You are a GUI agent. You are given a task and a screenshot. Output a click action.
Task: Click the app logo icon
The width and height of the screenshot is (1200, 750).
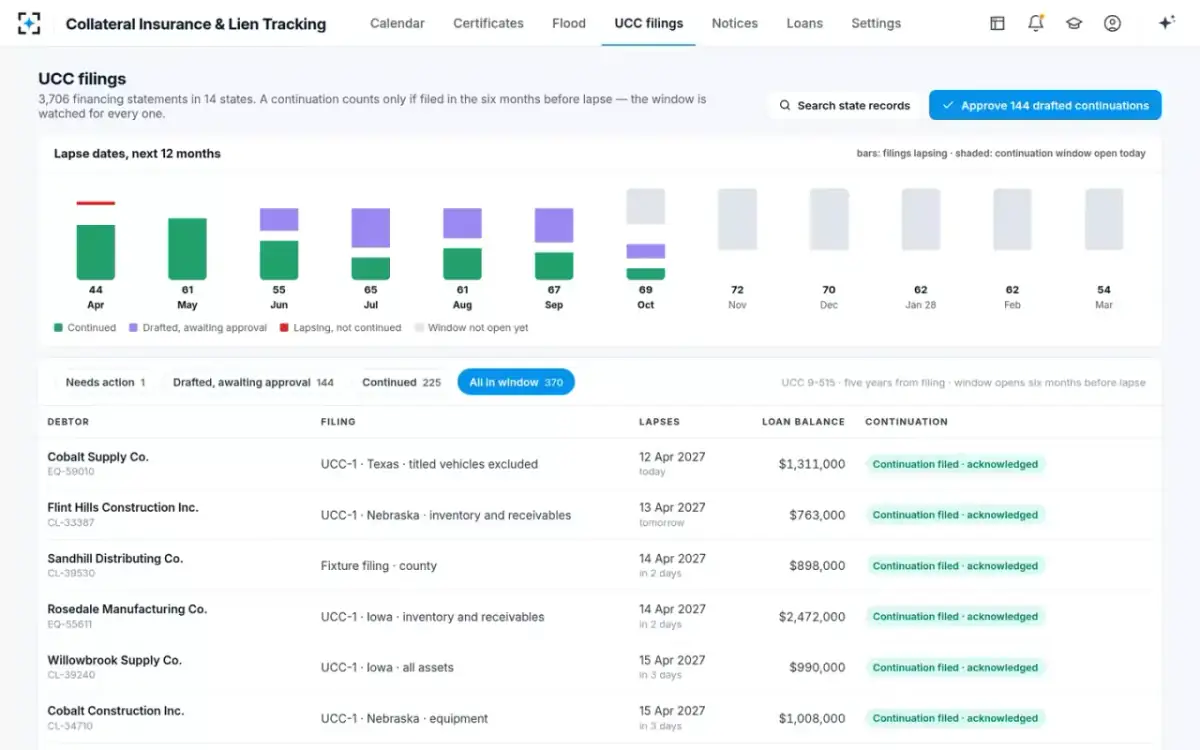coord(29,23)
